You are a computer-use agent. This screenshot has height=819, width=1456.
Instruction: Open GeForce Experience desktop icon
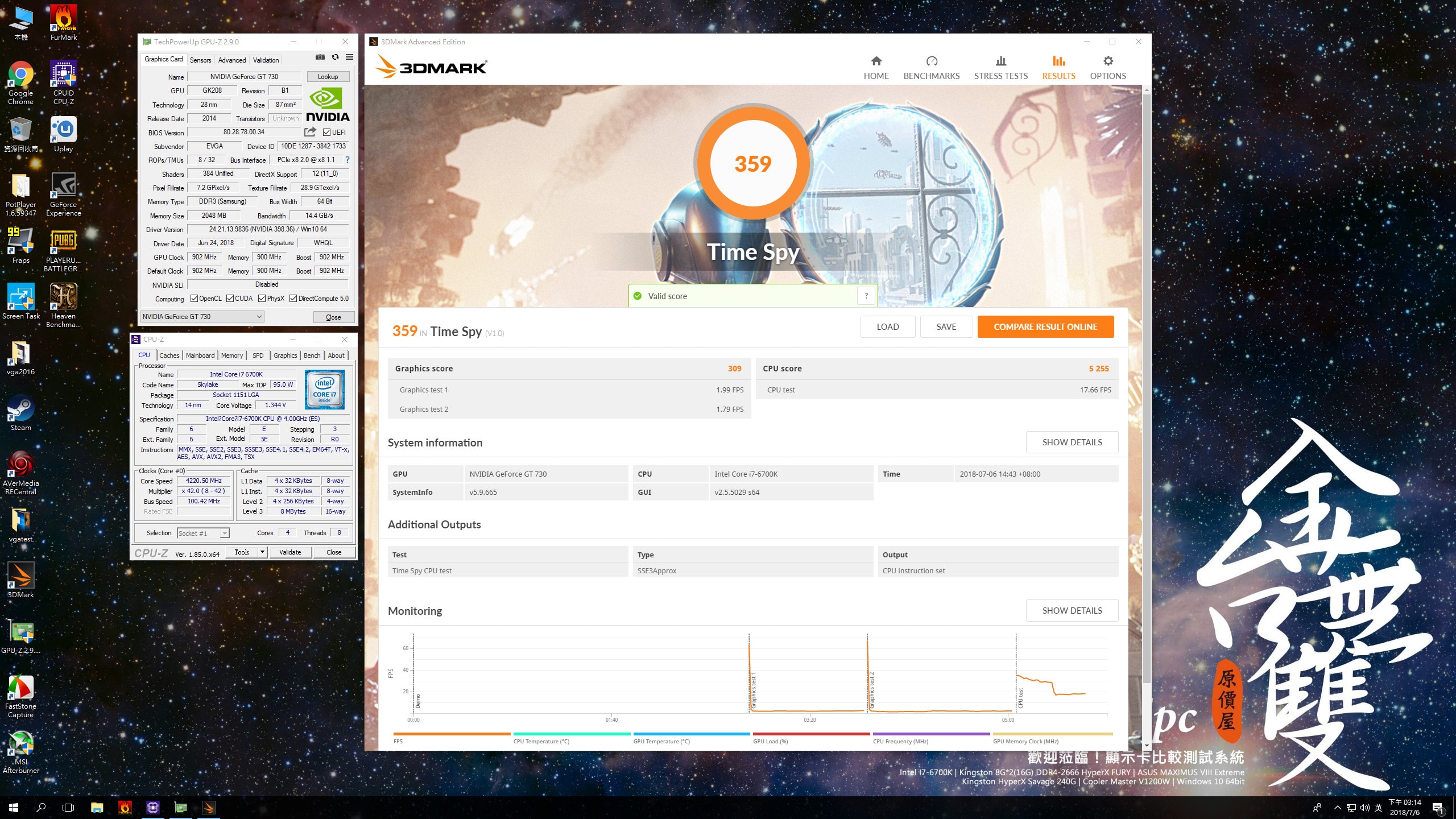coord(64,195)
